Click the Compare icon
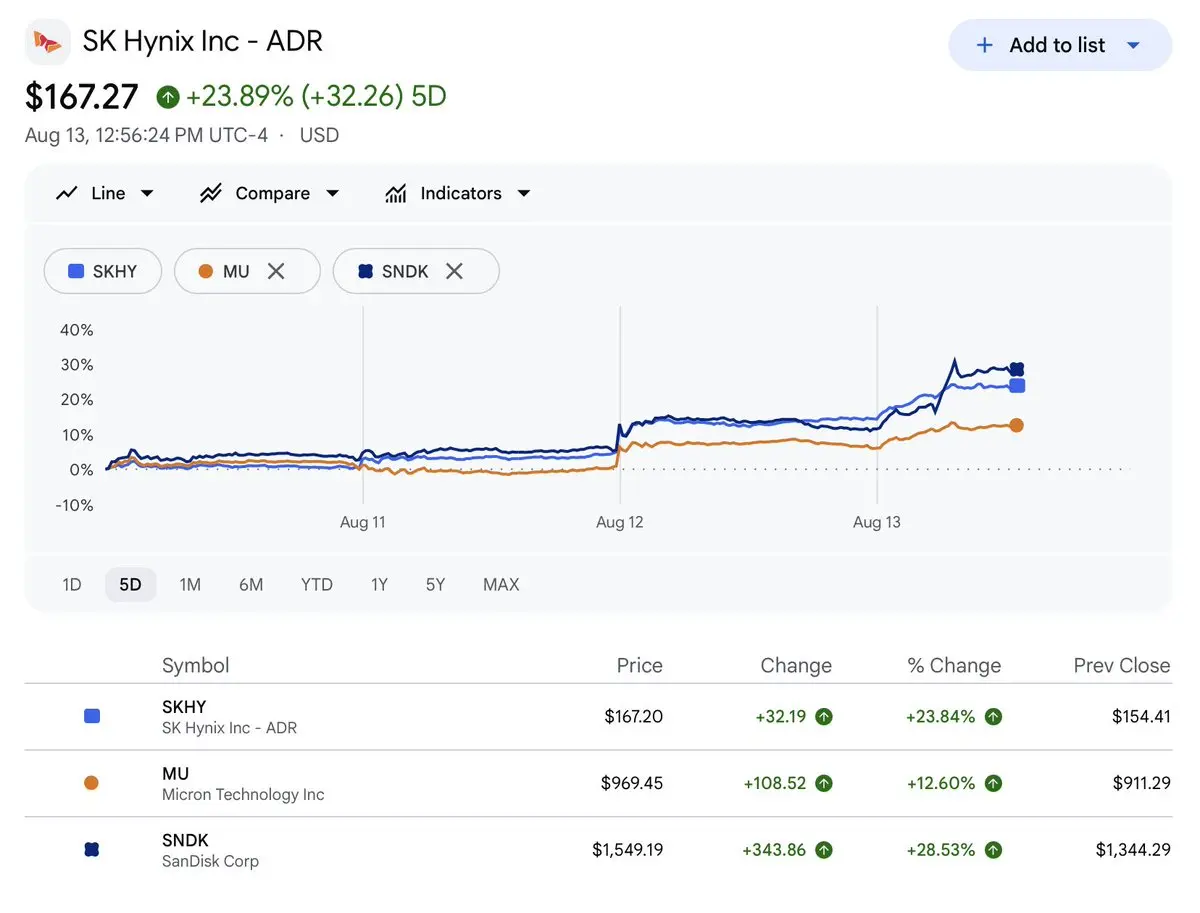 [210, 193]
